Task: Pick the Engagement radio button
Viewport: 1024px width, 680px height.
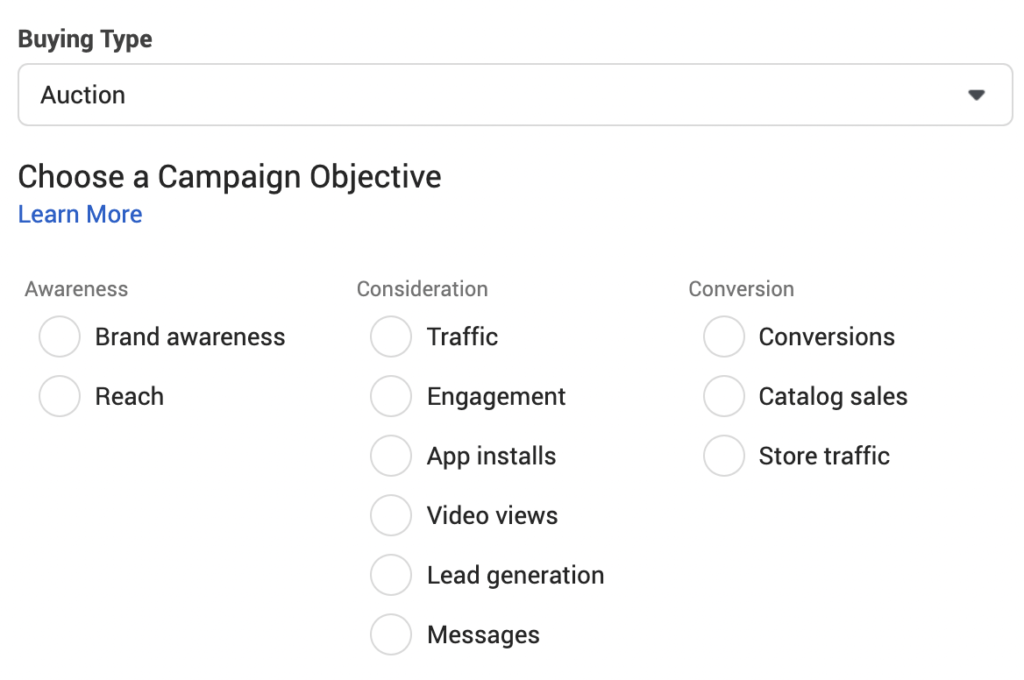Action: tap(391, 397)
